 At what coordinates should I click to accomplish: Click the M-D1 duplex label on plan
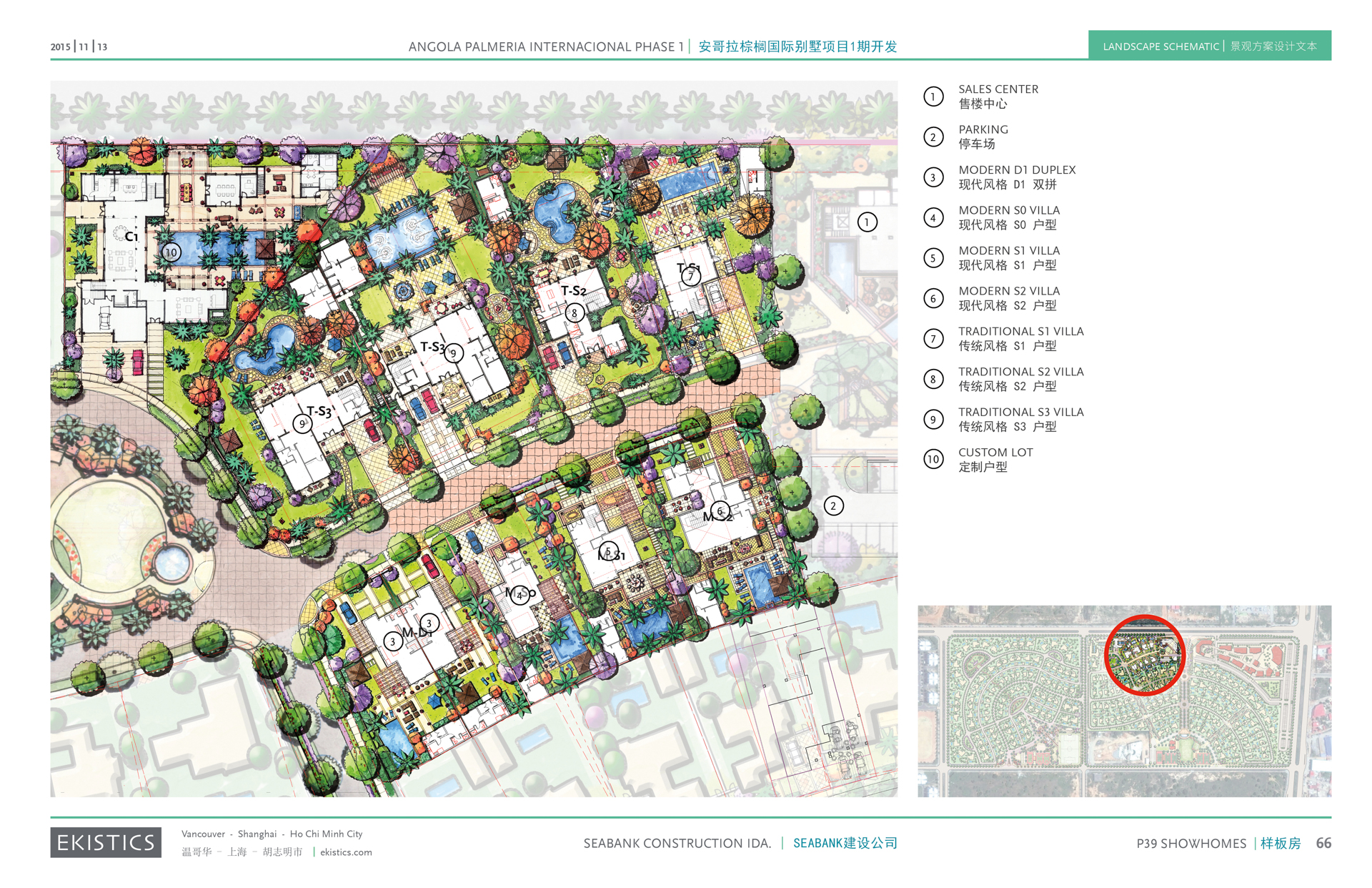[x=417, y=633]
